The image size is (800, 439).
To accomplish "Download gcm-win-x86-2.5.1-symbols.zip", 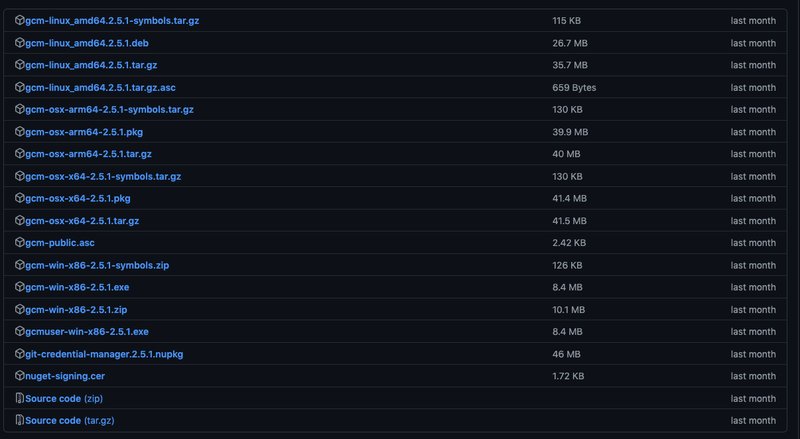I will (x=98, y=265).
